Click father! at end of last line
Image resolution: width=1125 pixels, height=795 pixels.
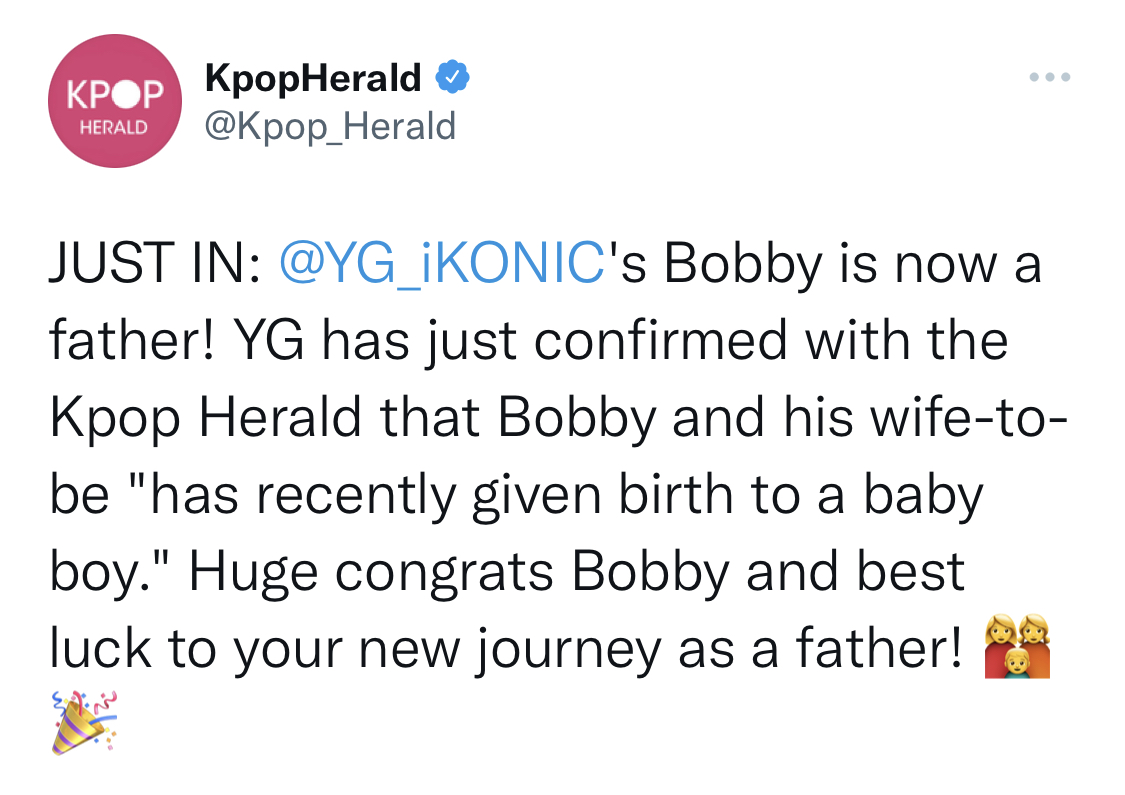tap(879, 648)
